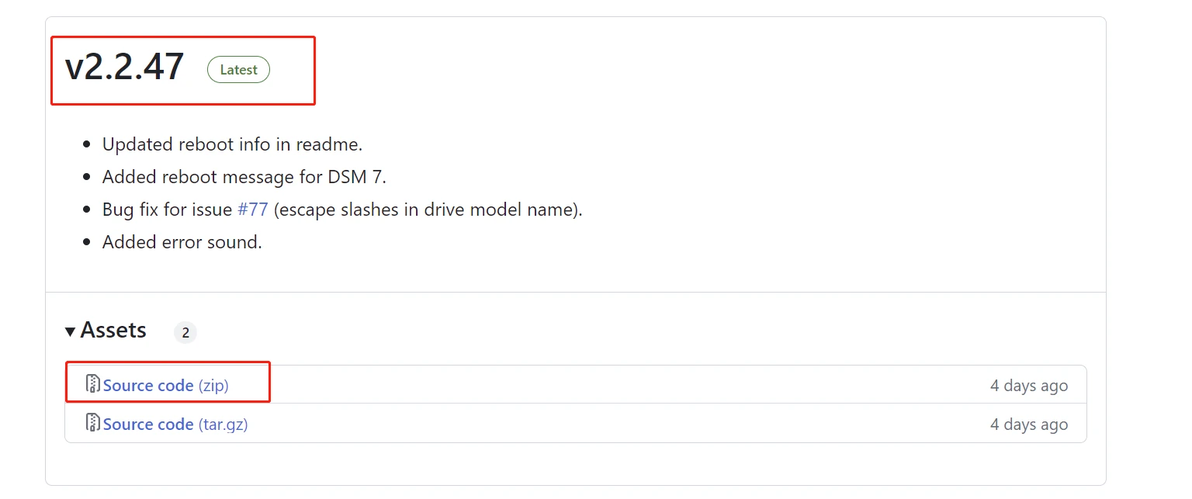
Task: Download the Source code (tar.gz) link
Action: pyautogui.click(x=148, y=424)
